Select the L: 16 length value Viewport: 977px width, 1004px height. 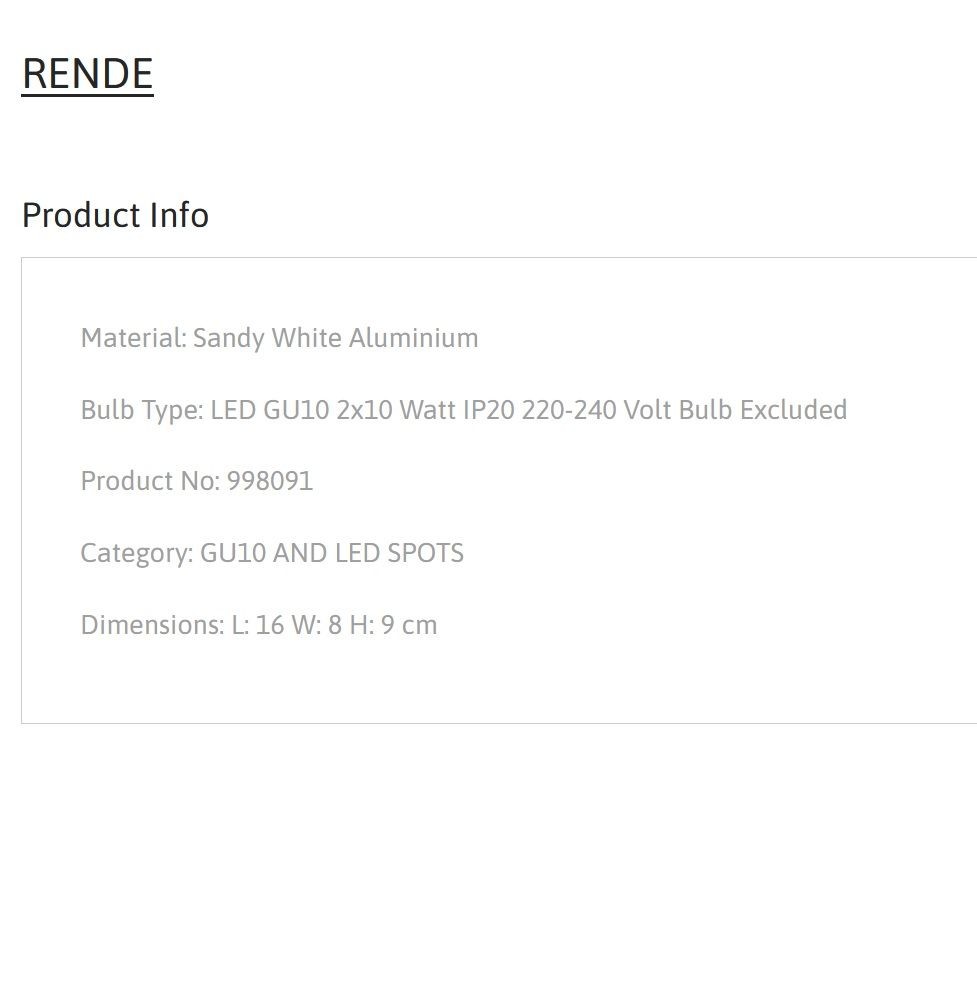click(257, 625)
